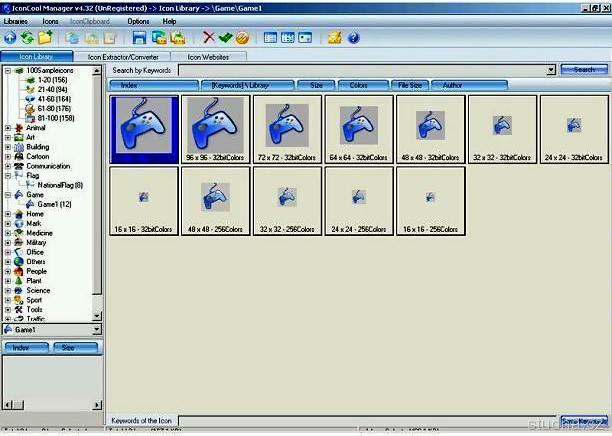Viewport: 612px width, 436px height.
Task: Click the Author column header
Action: tap(469, 85)
